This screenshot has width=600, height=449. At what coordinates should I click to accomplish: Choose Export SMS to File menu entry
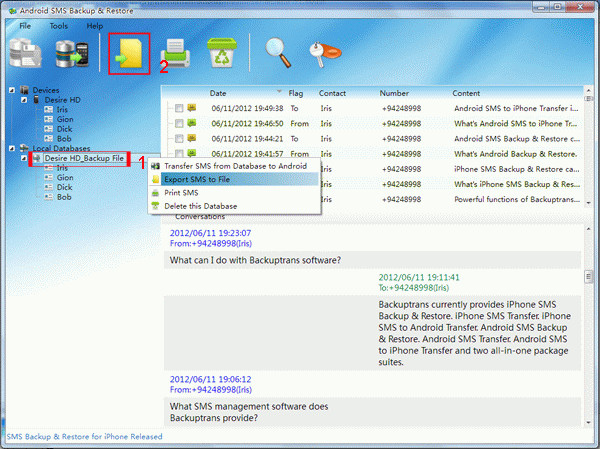[234, 179]
